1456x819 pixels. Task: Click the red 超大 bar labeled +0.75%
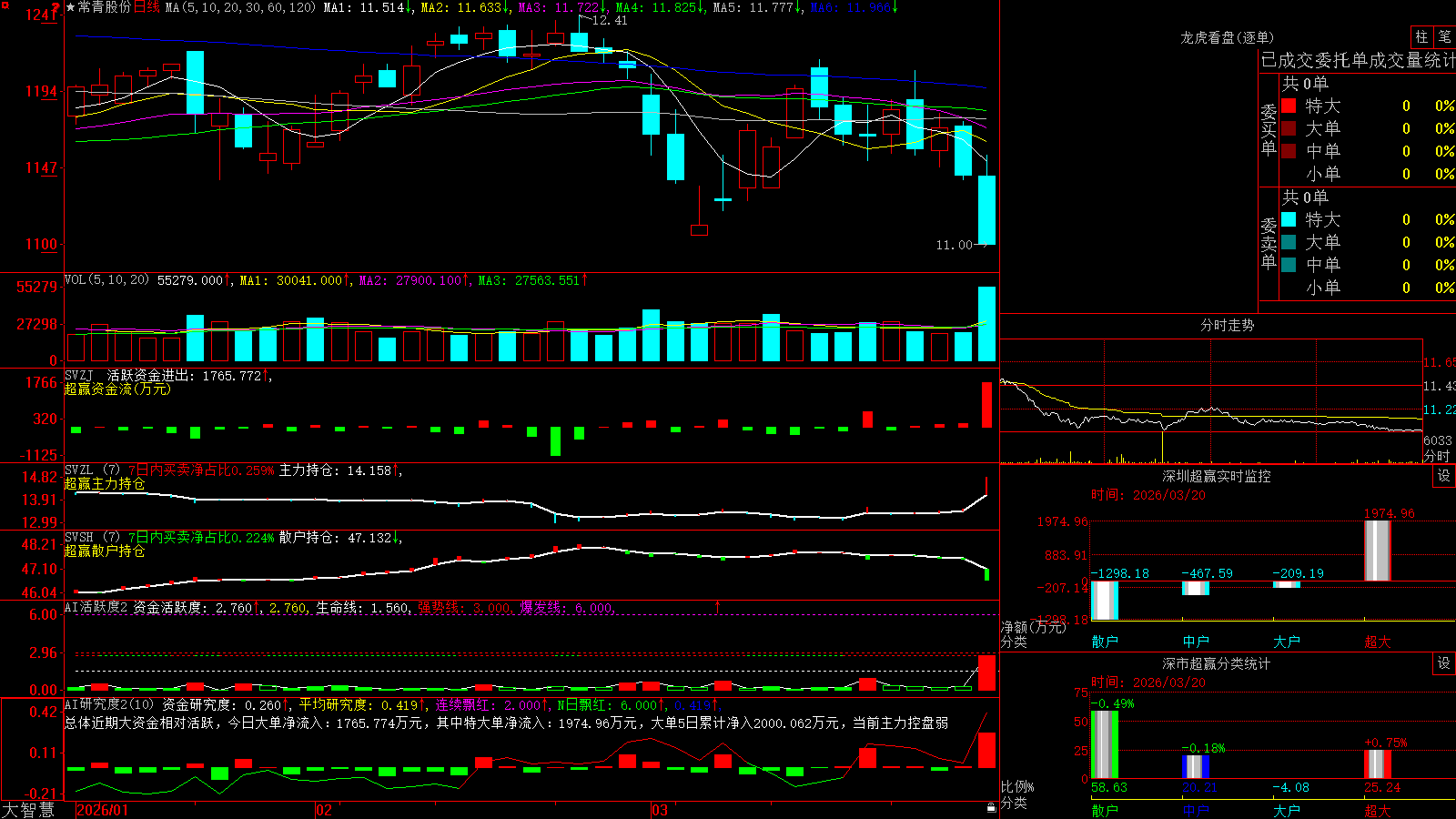coord(1378,764)
